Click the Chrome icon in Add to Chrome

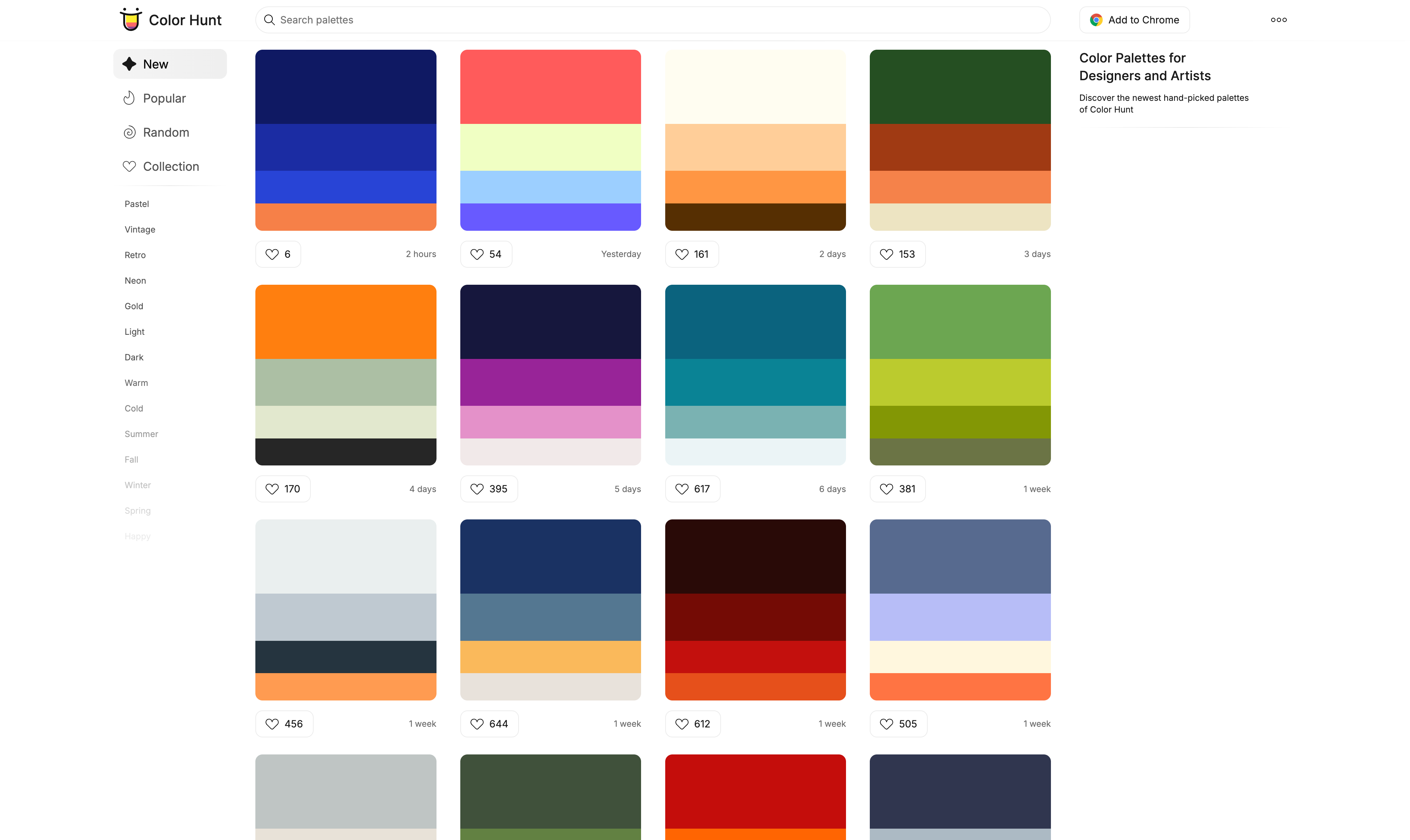(x=1096, y=20)
